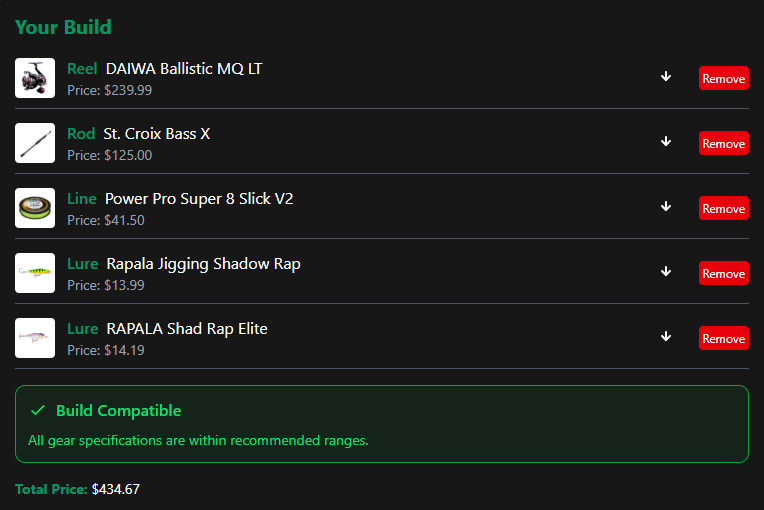Click the Power Pro Super 8 Slick V2 name
The width and height of the screenshot is (764, 510).
pyautogui.click(x=199, y=199)
